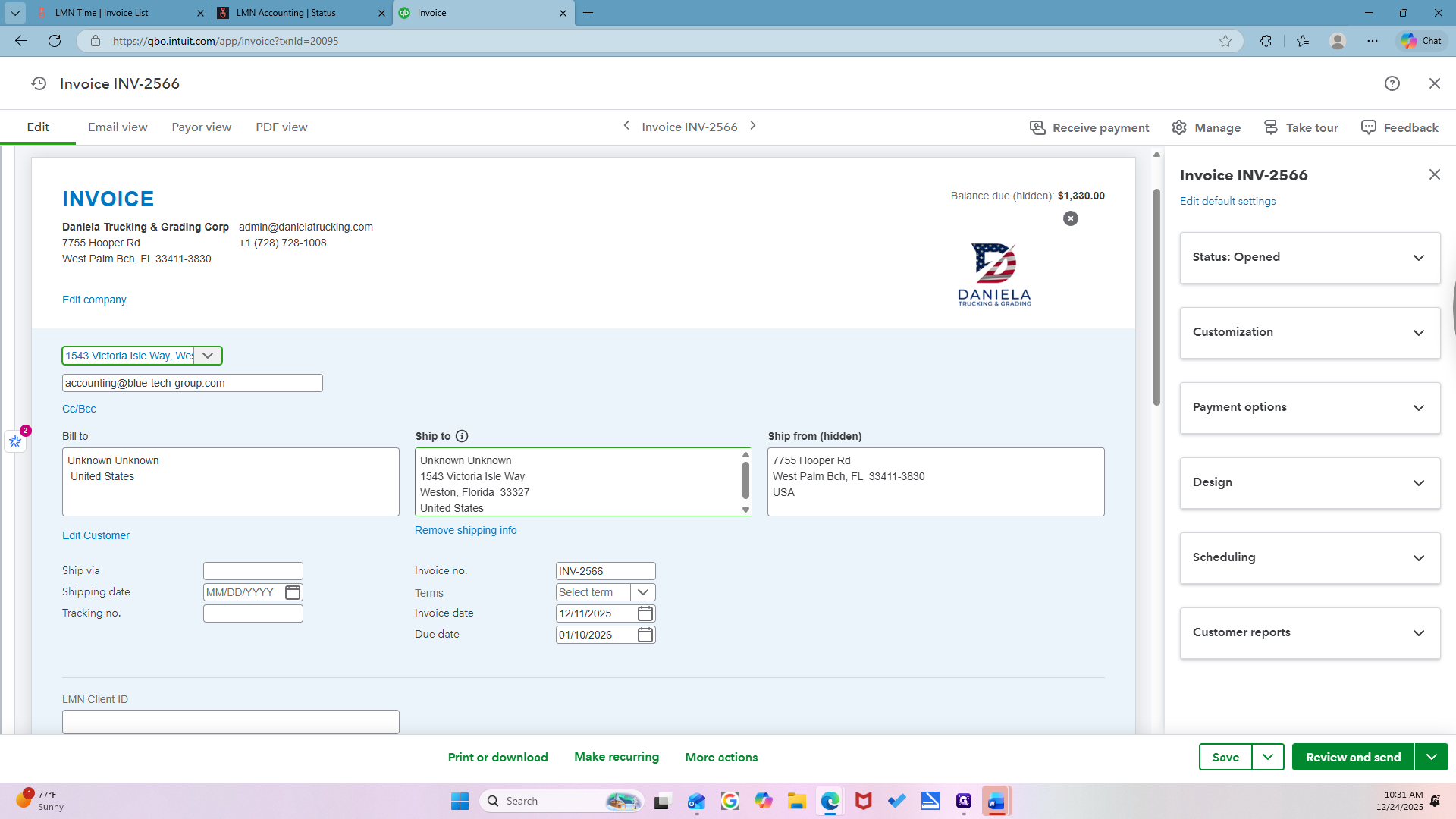Open browser settings and more menu
This screenshot has height=819, width=1456.
pyautogui.click(x=1373, y=41)
